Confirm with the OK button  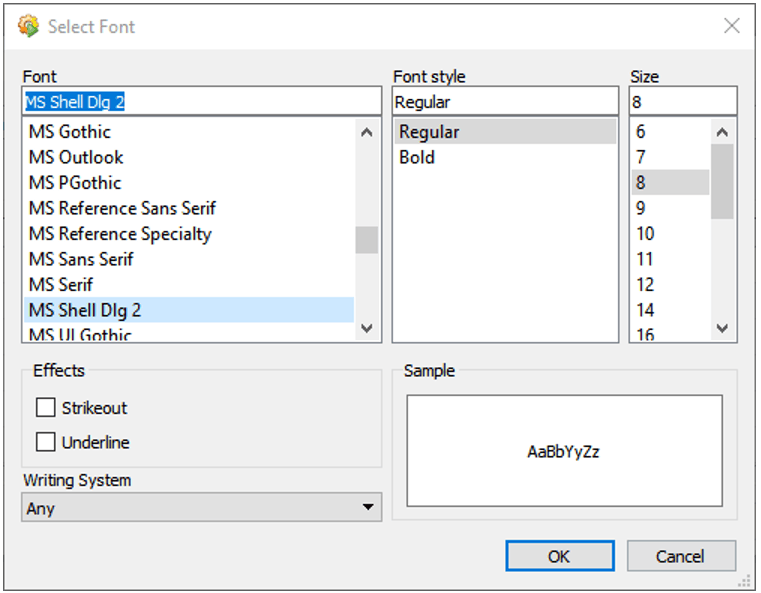(x=560, y=556)
